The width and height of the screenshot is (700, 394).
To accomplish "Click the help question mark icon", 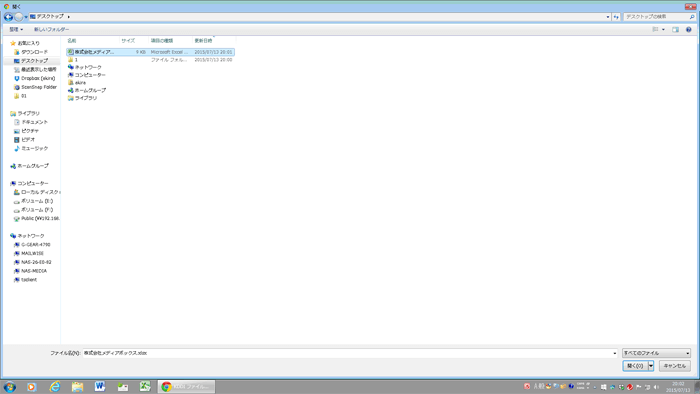I will (x=688, y=29).
